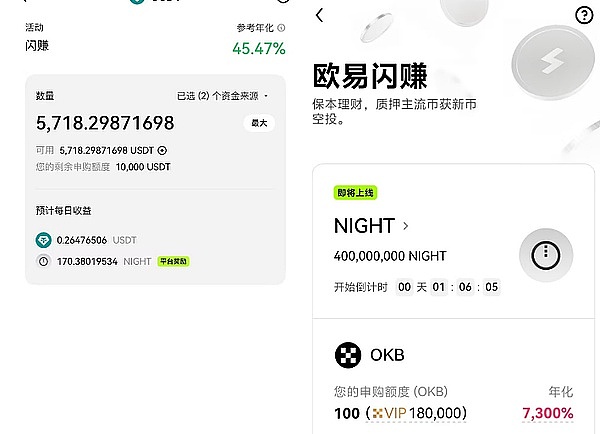Tap the countdown timer 00 天 01:06:05
This screenshot has height=434, width=600.
pos(447,286)
